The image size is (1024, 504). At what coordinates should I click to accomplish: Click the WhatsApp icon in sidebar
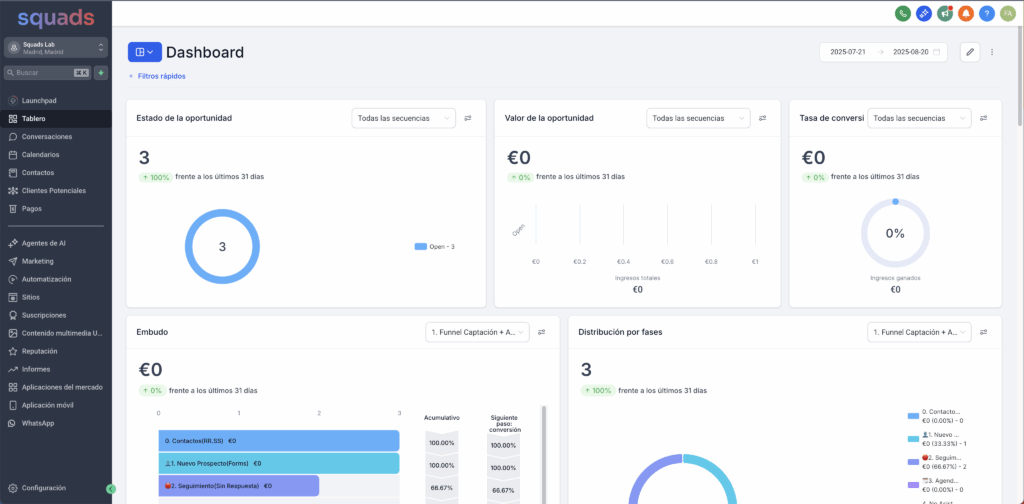(13, 423)
